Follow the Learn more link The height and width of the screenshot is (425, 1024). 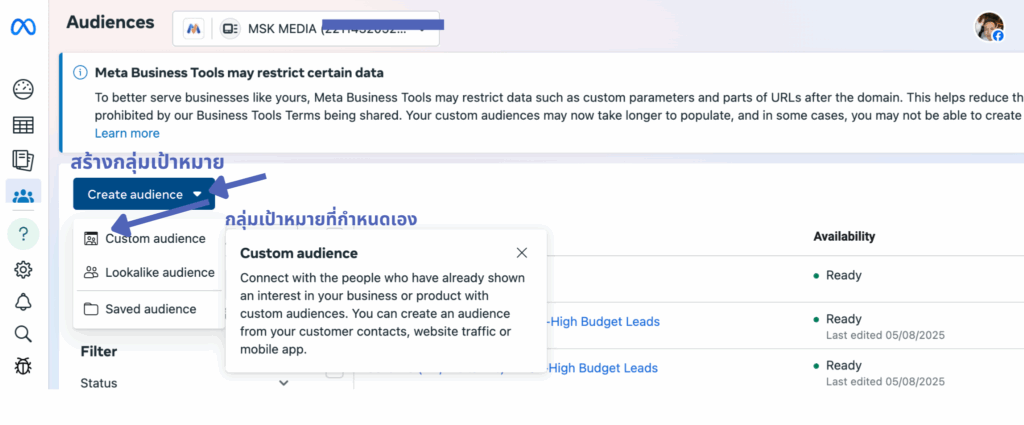coord(127,133)
